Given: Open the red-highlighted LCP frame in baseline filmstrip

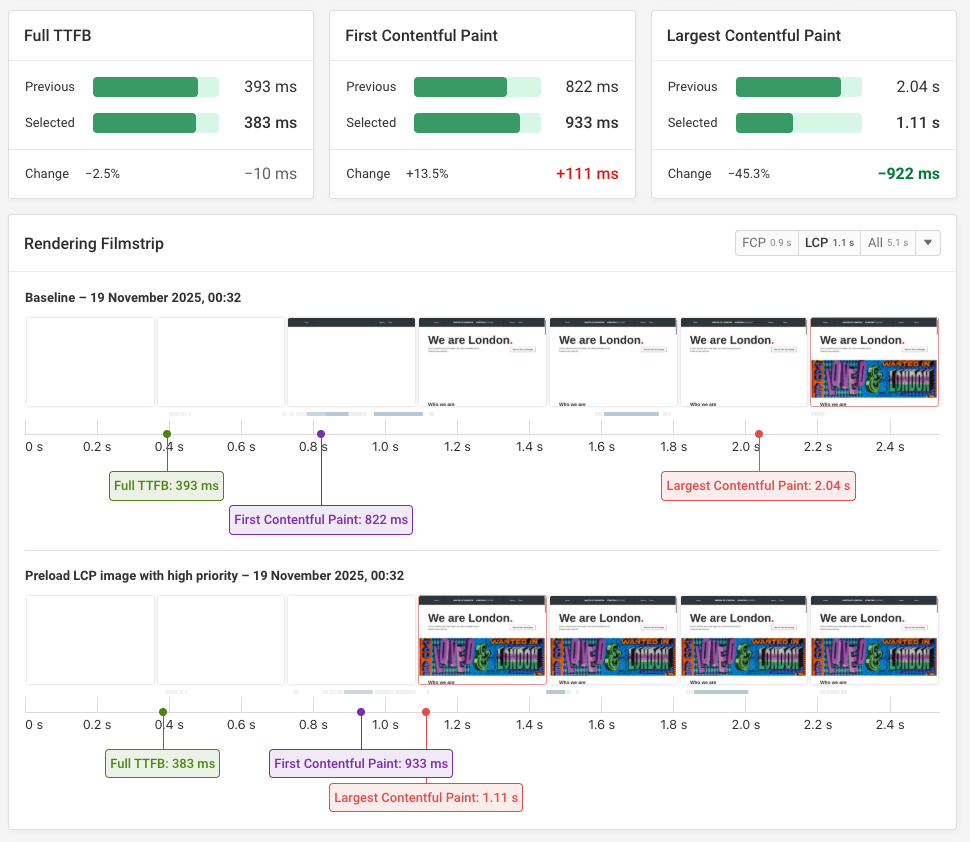Looking at the screenshot, I should (873, 362).
